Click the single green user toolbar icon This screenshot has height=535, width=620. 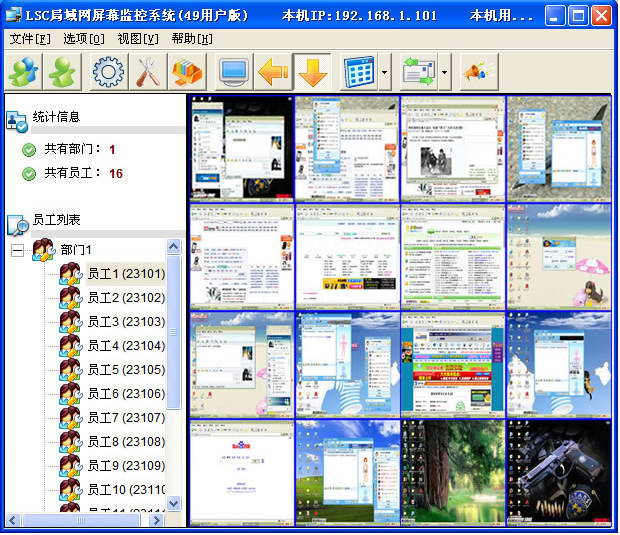[x=62, y=72]
